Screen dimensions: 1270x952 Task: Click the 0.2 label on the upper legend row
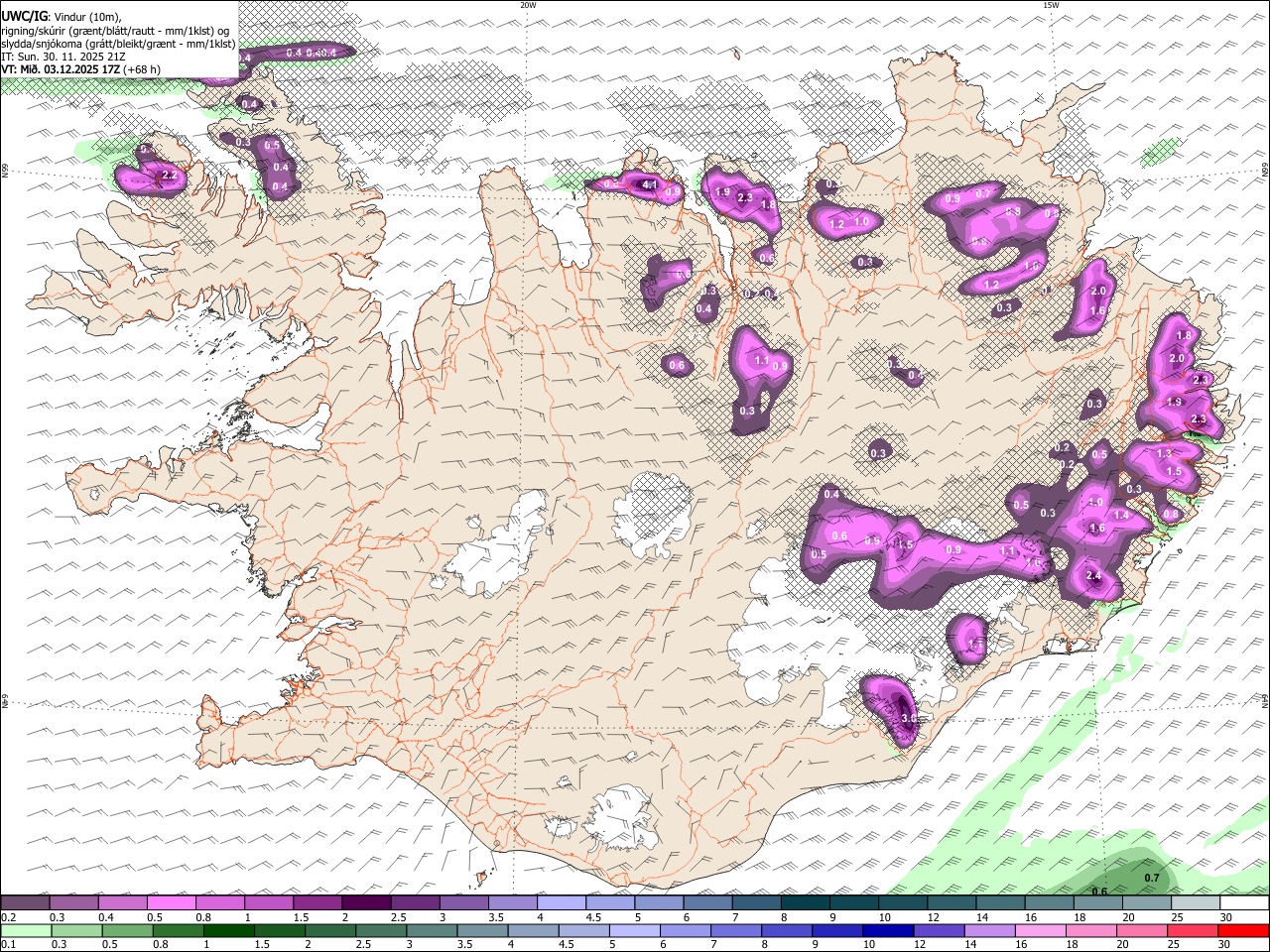point(8,917)
